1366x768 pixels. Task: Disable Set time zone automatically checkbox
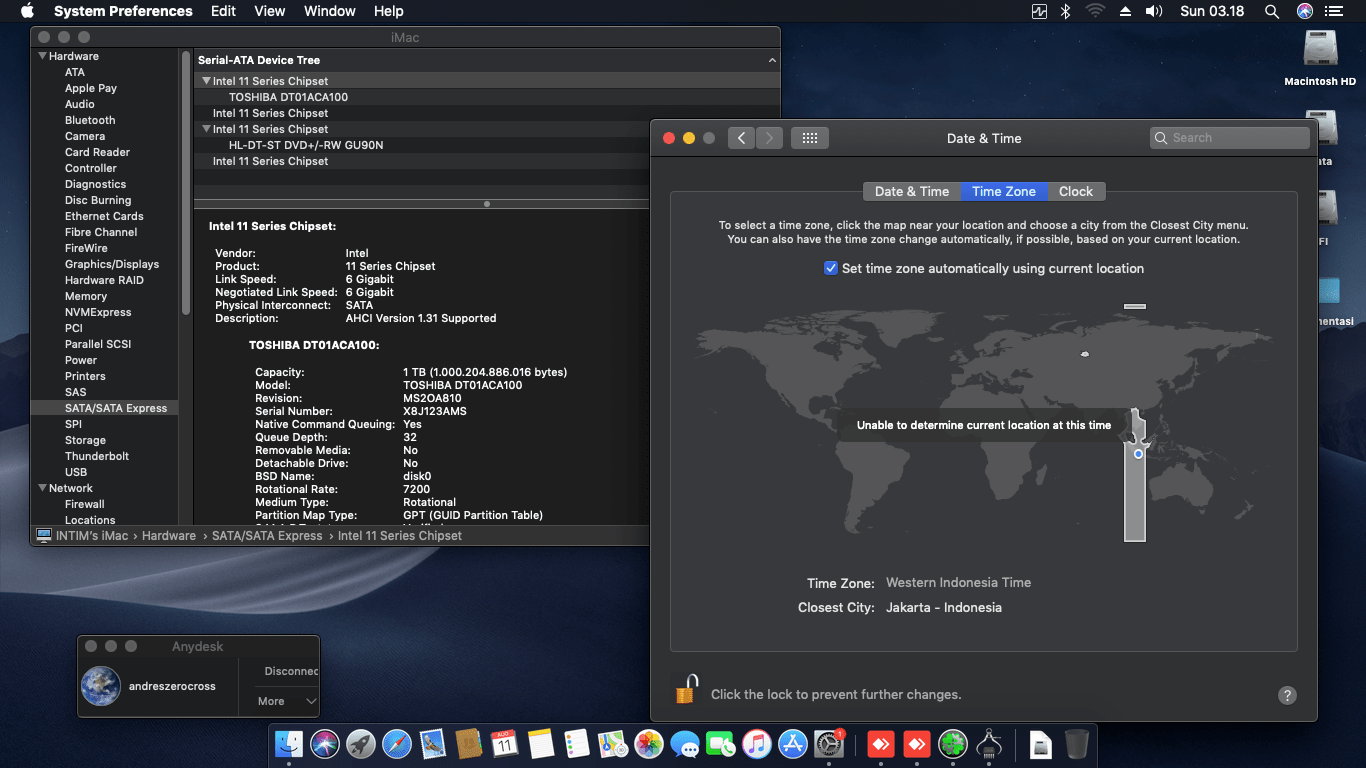coord(830,268)
